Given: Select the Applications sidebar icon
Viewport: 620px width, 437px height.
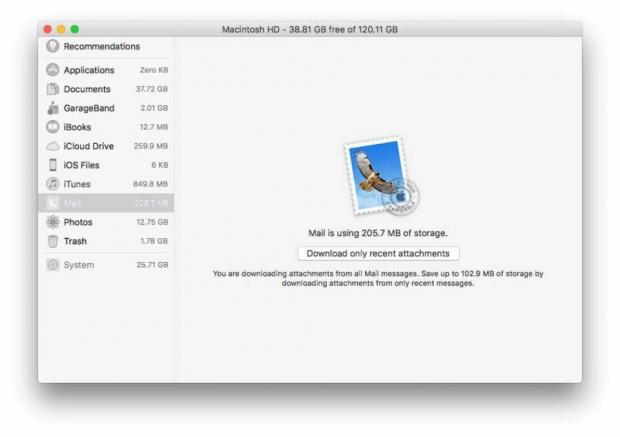Looking at the screenshot, I should click(x=53, y=70).
